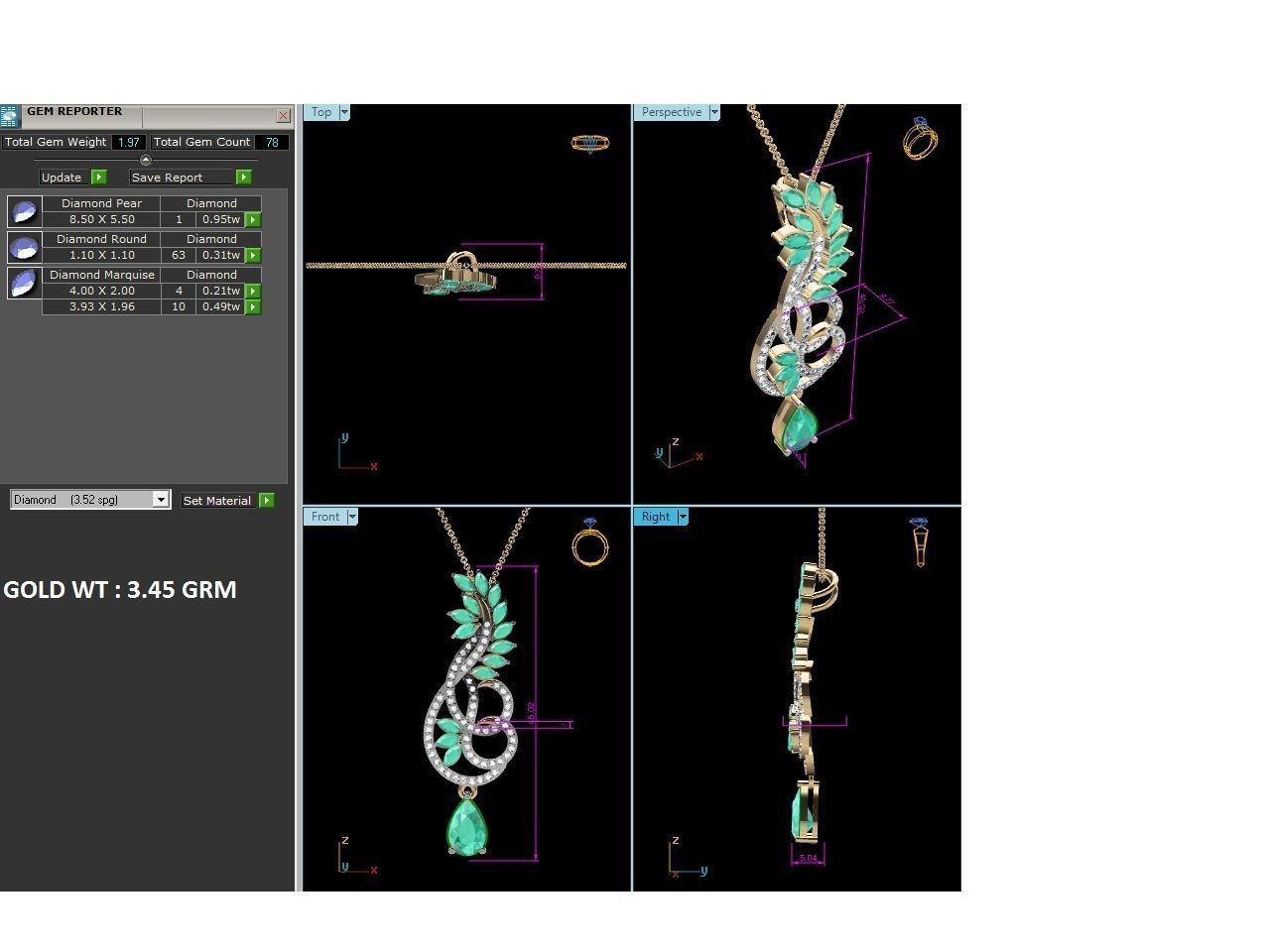Click the Update button
Image resolution: width=1270 pixels, height=952 pixels.
coord(64,178)
